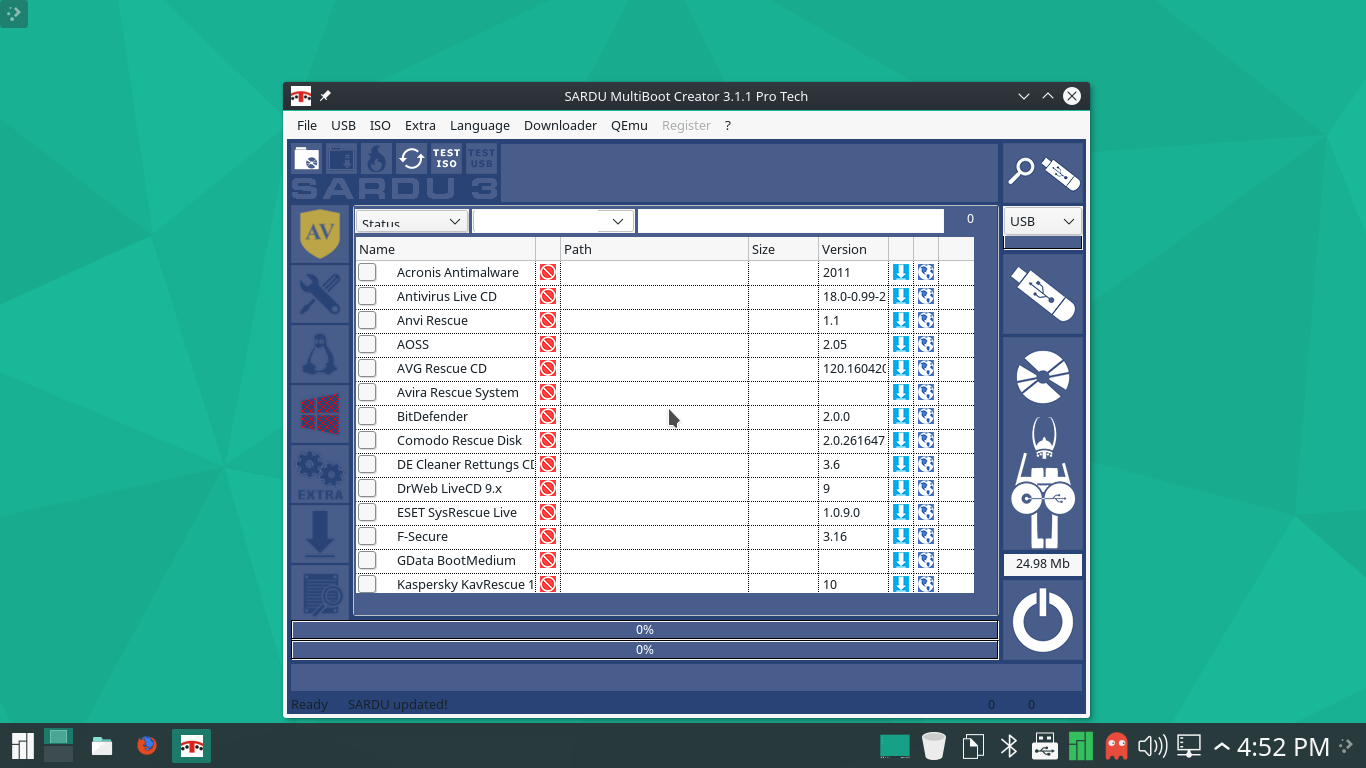Image resolution: width=1366 pixels, height=768 pixels.
Task: Select the Kaspersky KavRescue row name
Action: [x=465, y=584]
